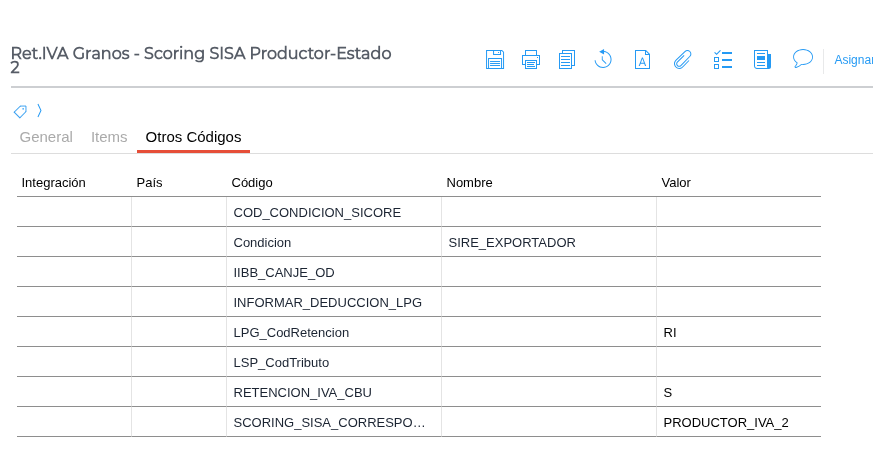The width and height of the screenshot is (873, 459).
Task: Click the SIRE_EXPORTADOR name cell
Action: [512, 242]
